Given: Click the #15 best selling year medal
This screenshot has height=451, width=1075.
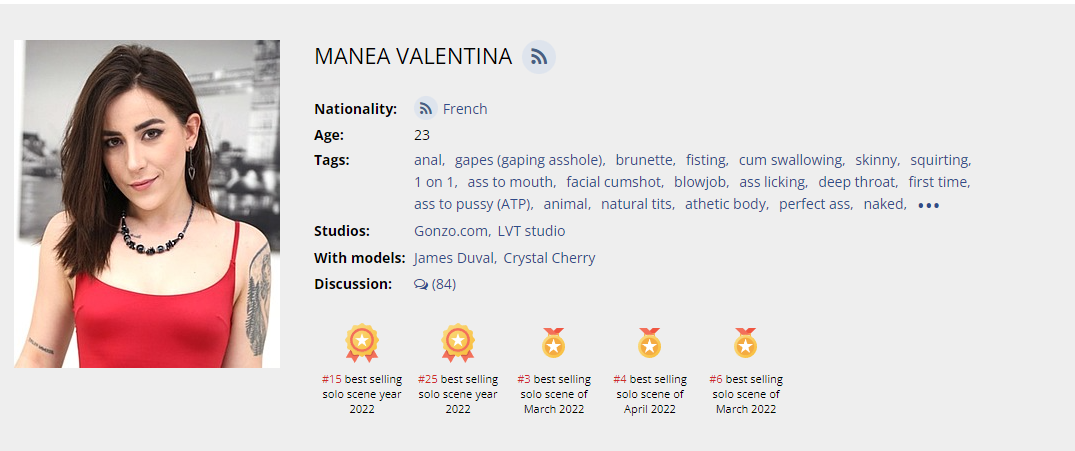Looking at the screenshot, I should coord(362,342).
